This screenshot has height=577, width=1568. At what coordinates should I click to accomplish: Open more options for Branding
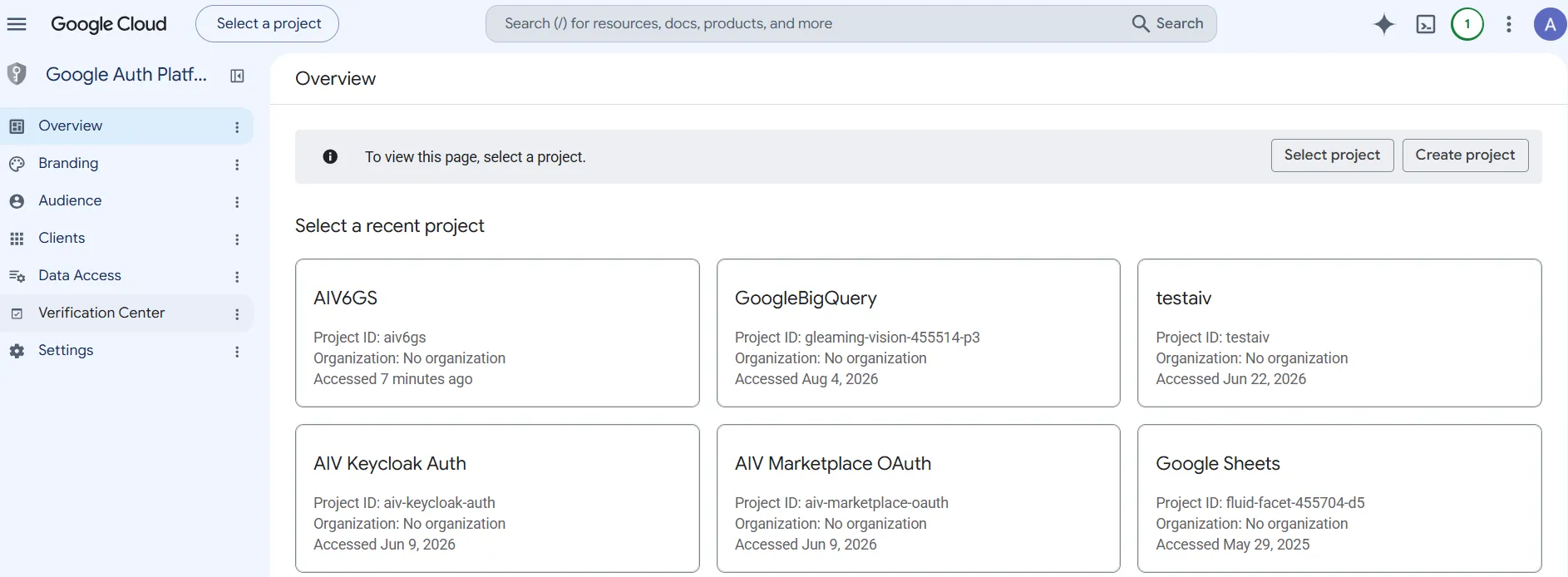(237, 165)
